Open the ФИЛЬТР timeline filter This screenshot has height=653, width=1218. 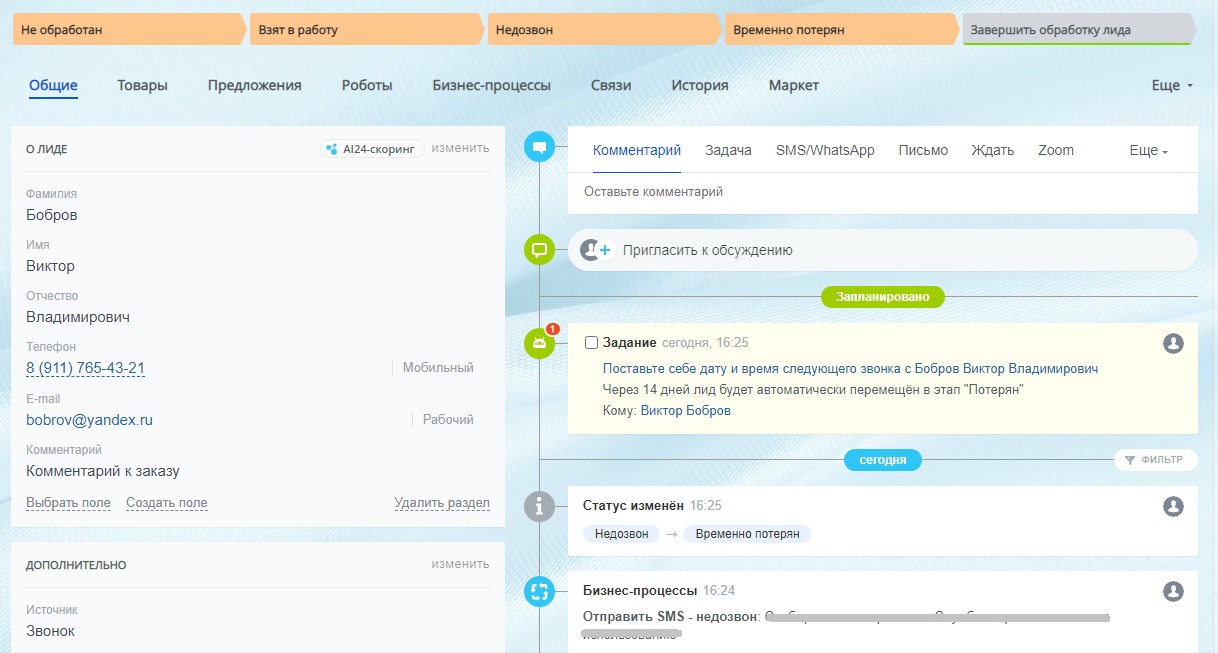click(x=1154, y=460)
